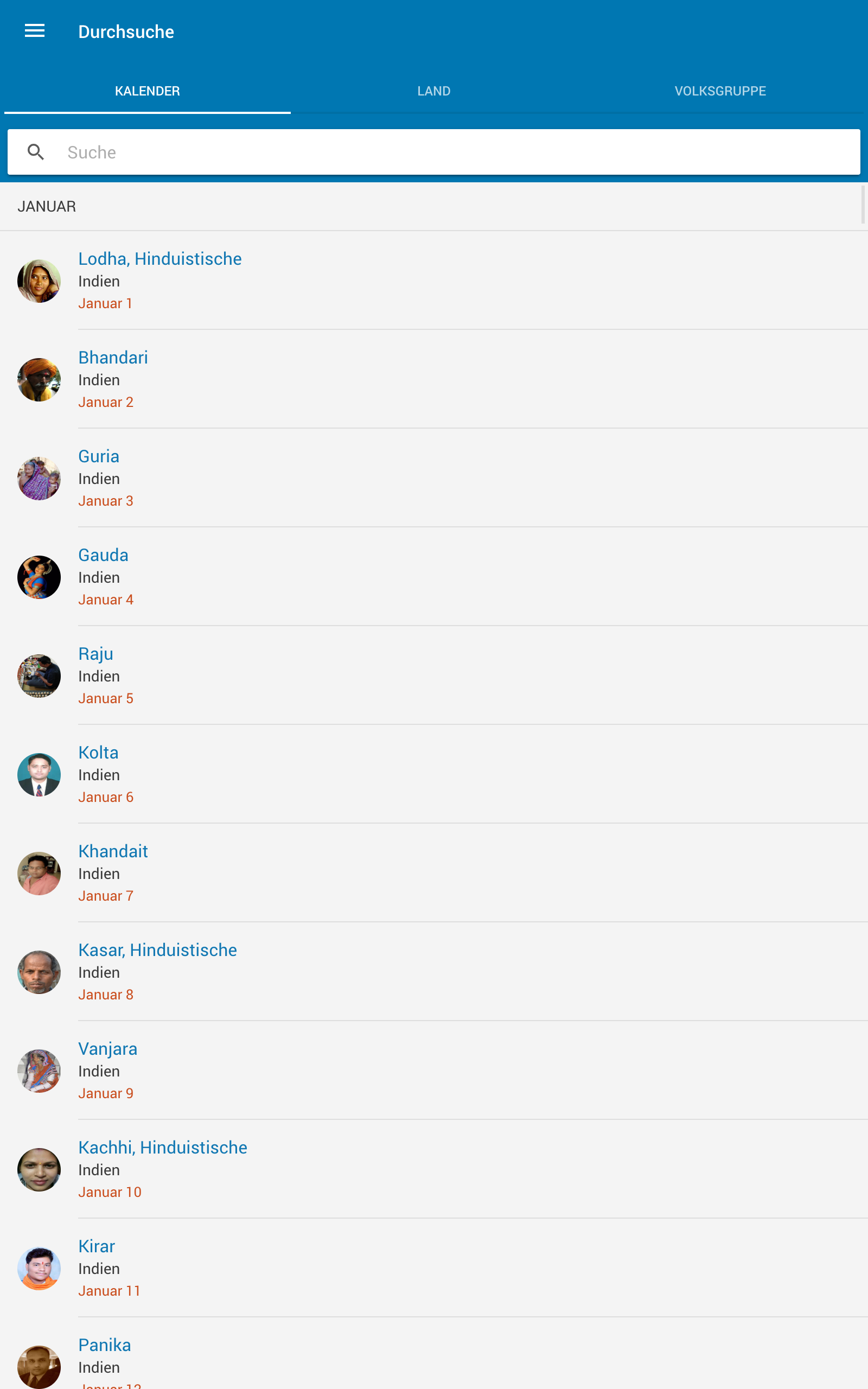Open the hamburger navigation menu
The image size is (868, 1389).
coord(34,31)
